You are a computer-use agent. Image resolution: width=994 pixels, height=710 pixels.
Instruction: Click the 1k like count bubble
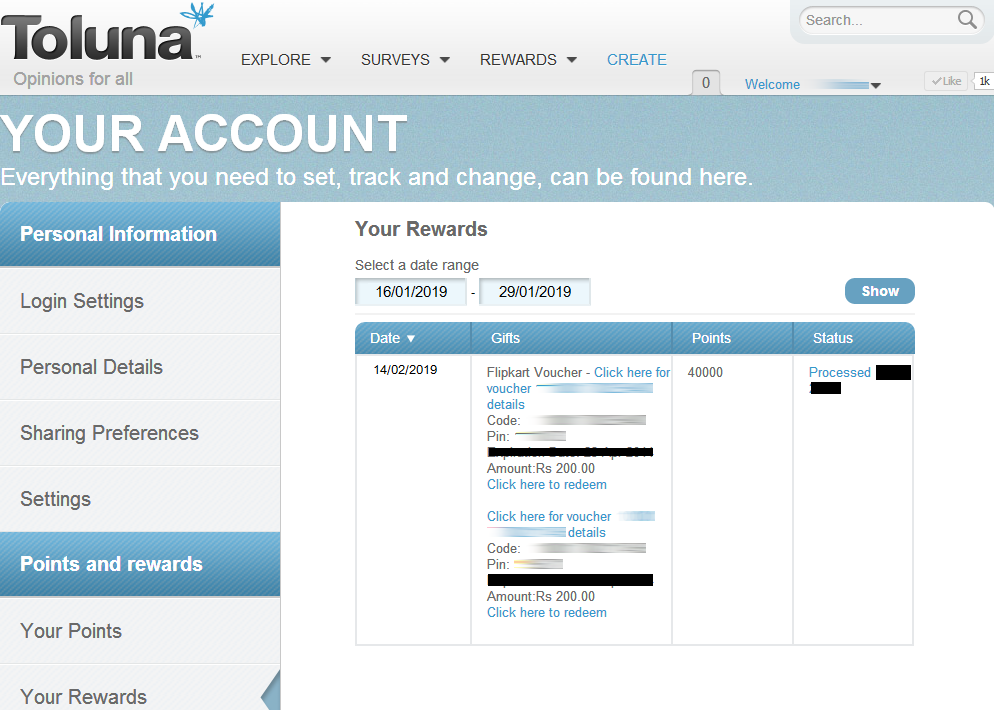pos(983,81)
